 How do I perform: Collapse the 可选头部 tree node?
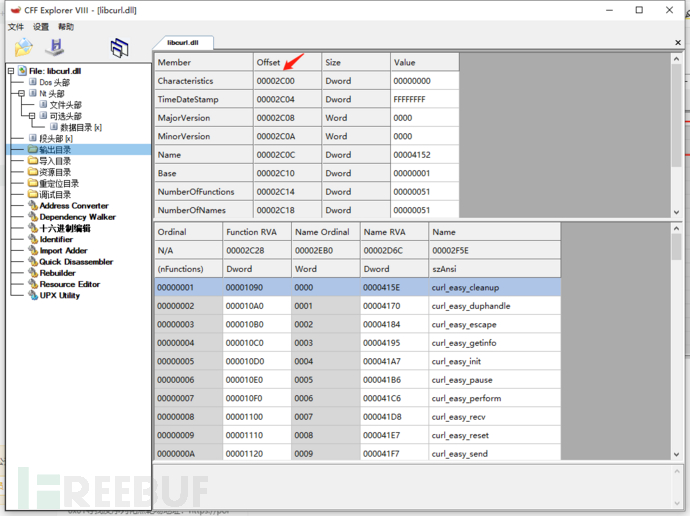[x=31, y=116]
